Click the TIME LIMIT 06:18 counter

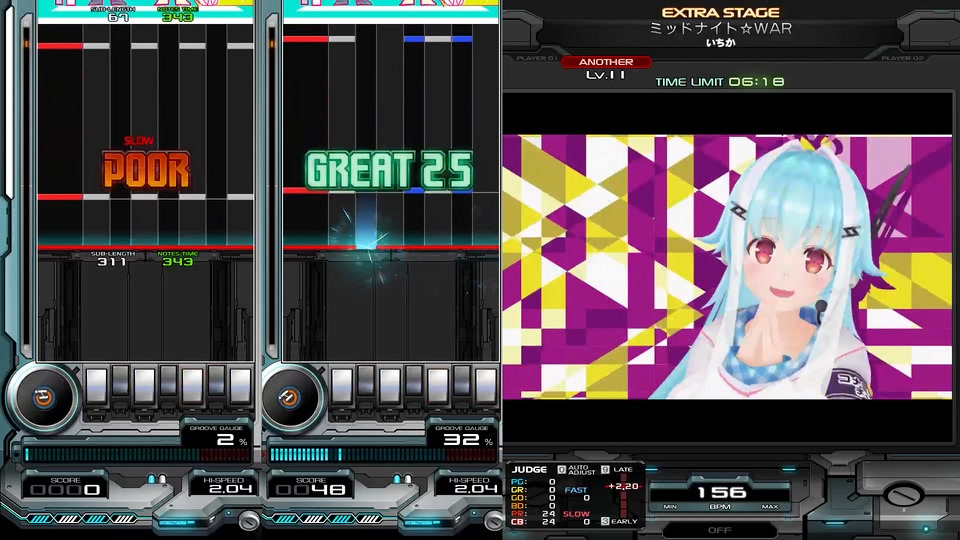coord(719,81)
